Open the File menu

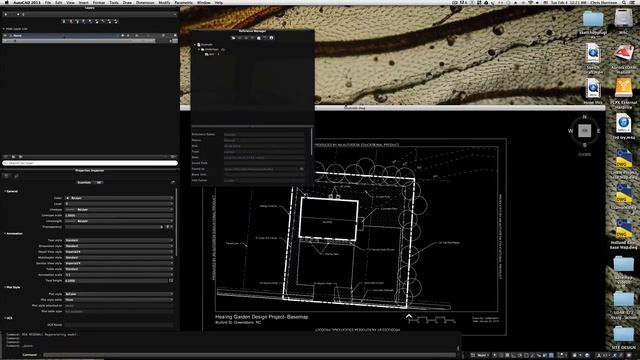point(48,2)
